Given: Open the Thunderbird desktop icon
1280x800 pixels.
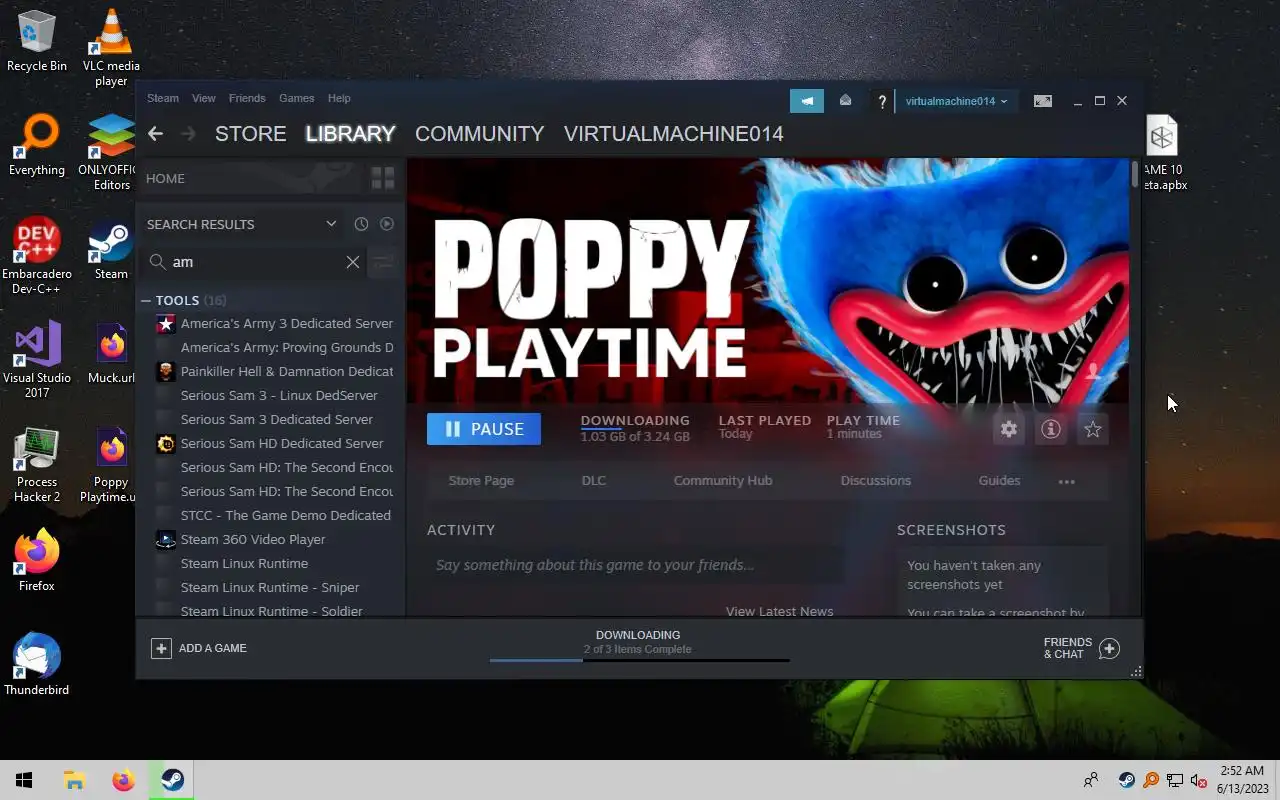Looking at the screenshot, I should tap(37, 664).
